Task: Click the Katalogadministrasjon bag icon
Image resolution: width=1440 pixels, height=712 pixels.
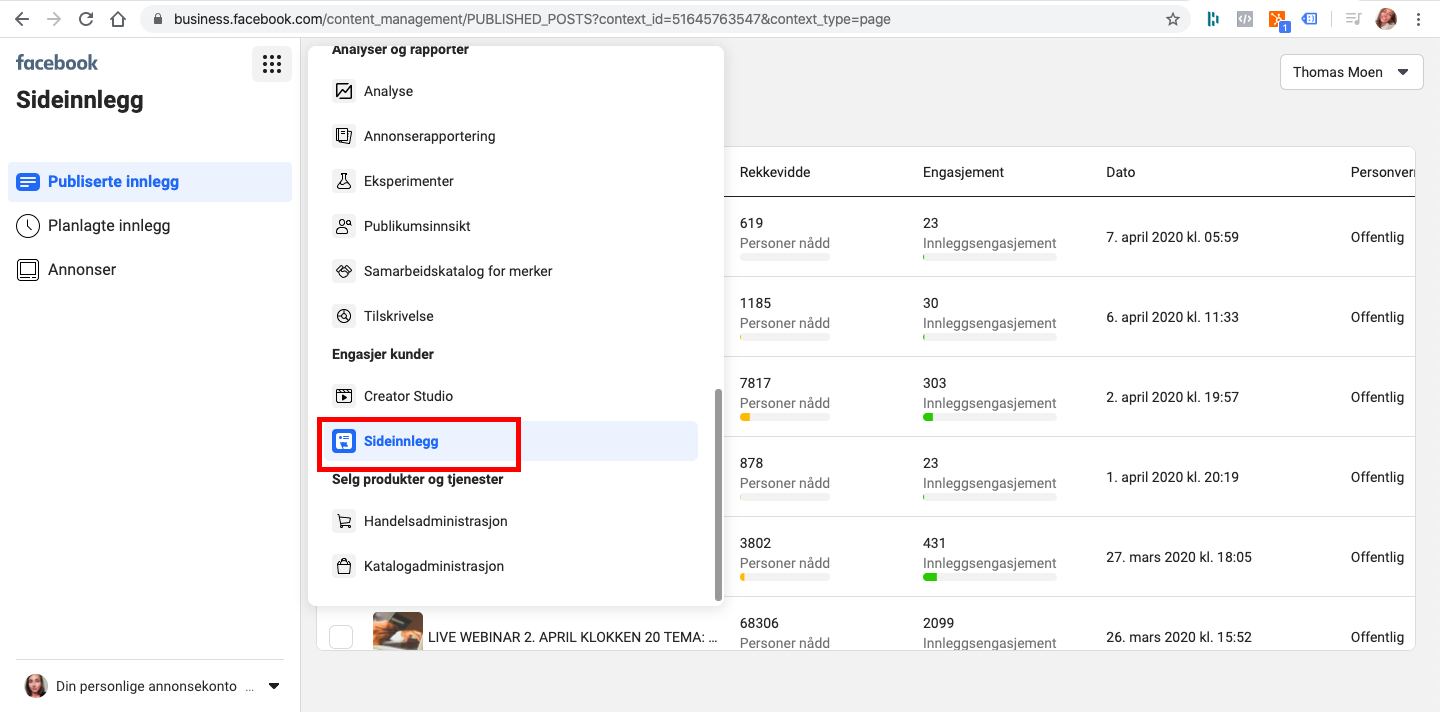Action: [x=344, y=566]
